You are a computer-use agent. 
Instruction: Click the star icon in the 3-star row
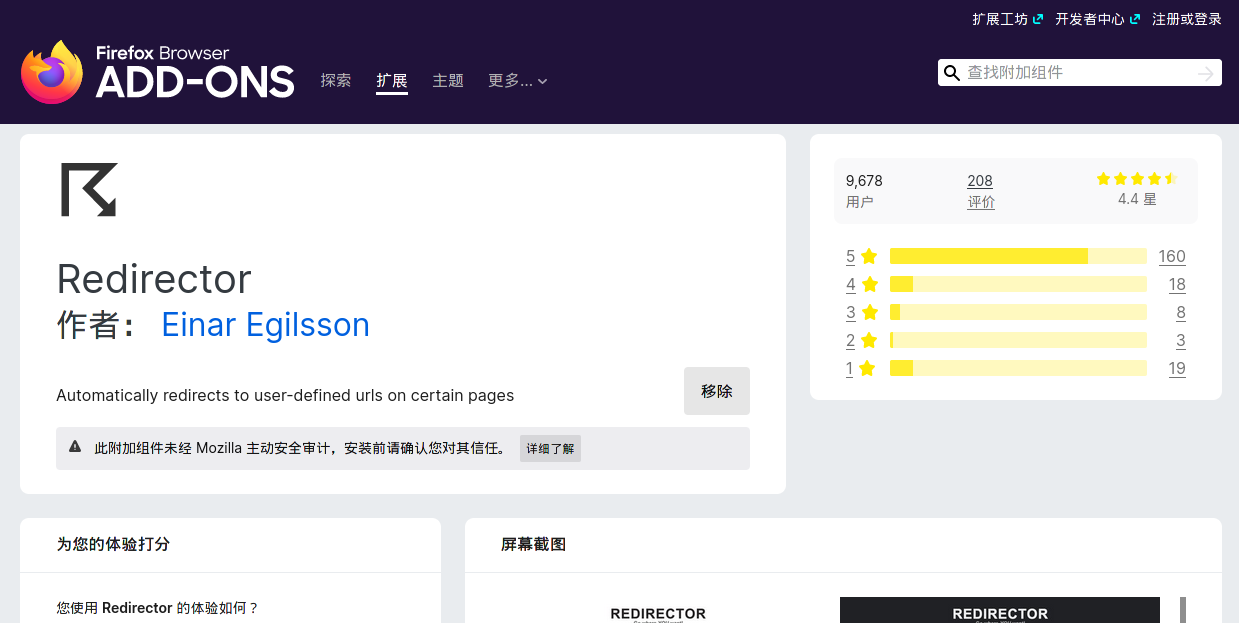point(869,312)
